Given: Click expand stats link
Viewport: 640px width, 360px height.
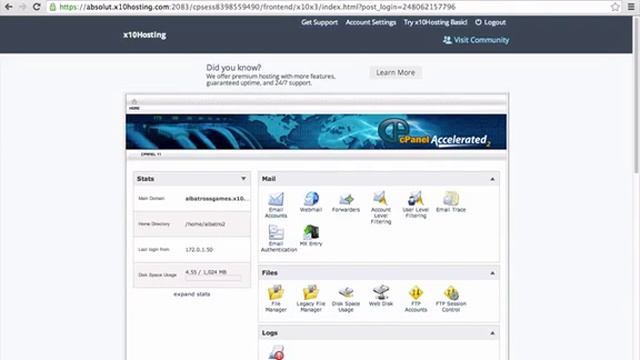Looking at the screenshot, I should [x=192, y=294].
